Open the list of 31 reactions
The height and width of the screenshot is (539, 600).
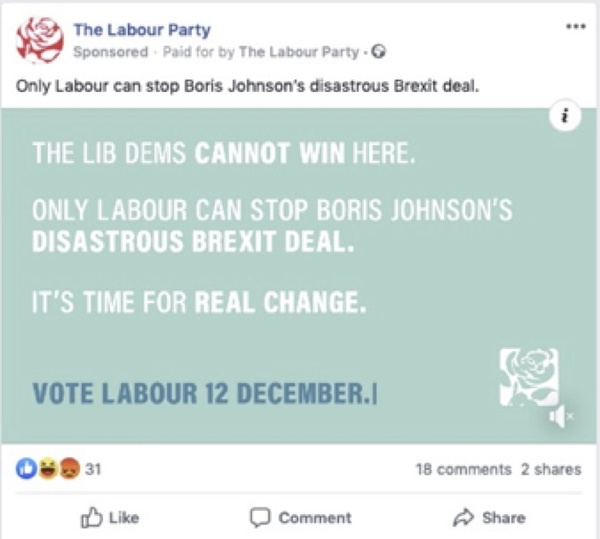tap(92, 469)
